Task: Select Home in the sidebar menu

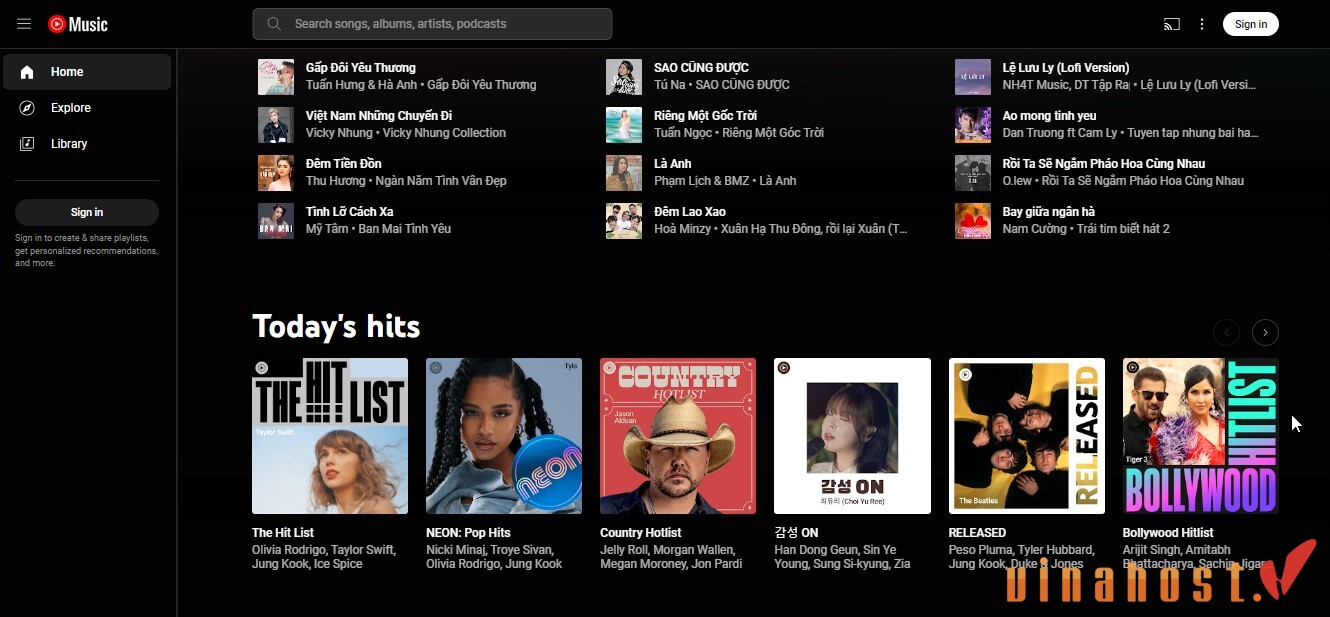Action: click(x=68, y=71)
